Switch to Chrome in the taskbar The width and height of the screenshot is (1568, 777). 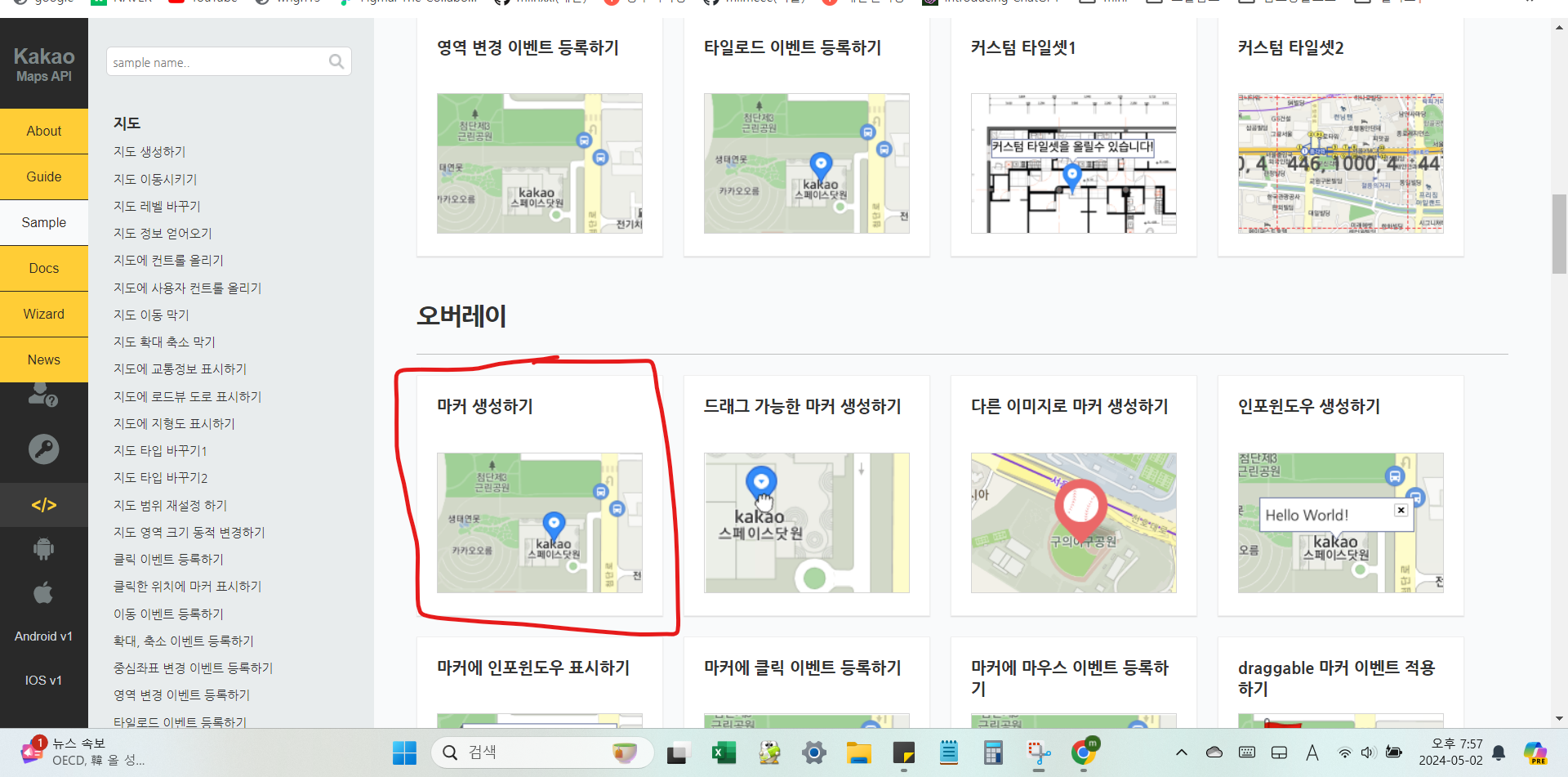(1084, 752)
